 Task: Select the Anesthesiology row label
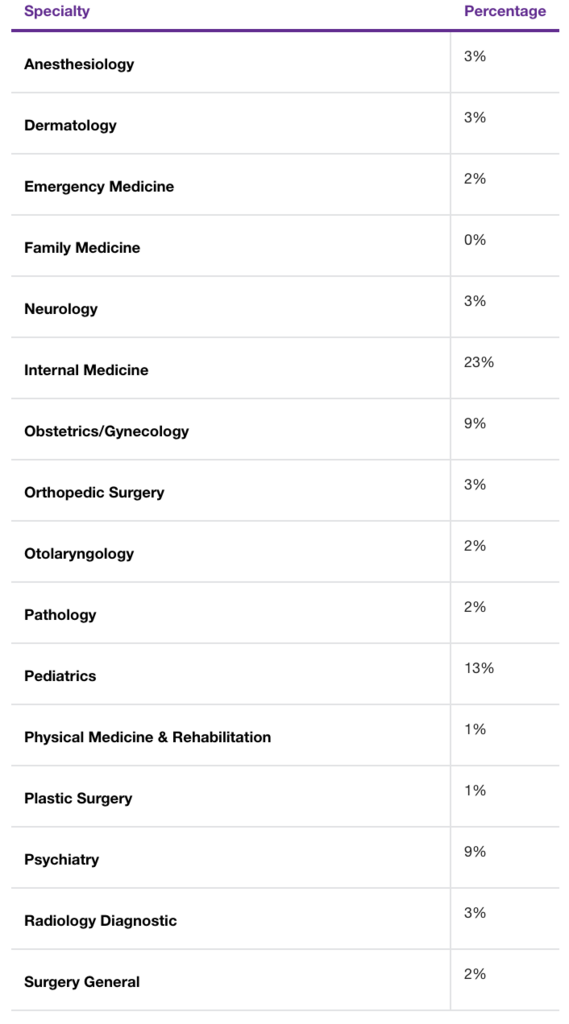pos(79,64)
